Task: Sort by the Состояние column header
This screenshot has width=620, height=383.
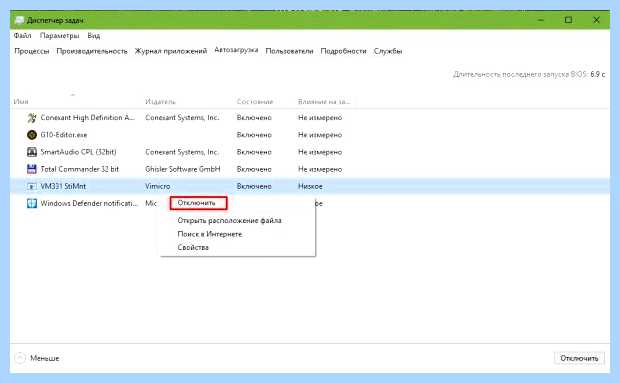Action: point(255,102)
